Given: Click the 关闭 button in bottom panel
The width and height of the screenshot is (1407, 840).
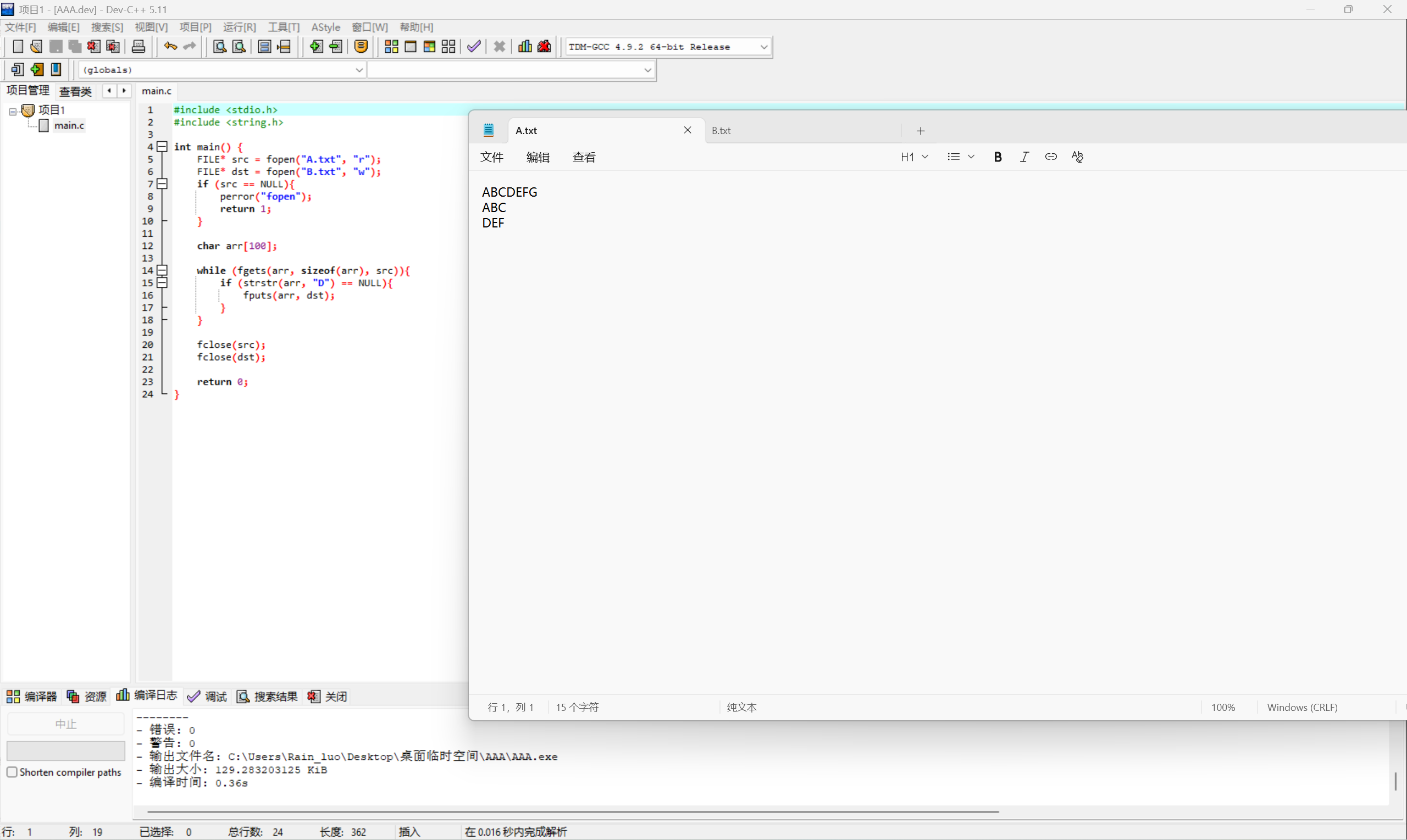Looking at the screenshot, I should pos(328,696).
